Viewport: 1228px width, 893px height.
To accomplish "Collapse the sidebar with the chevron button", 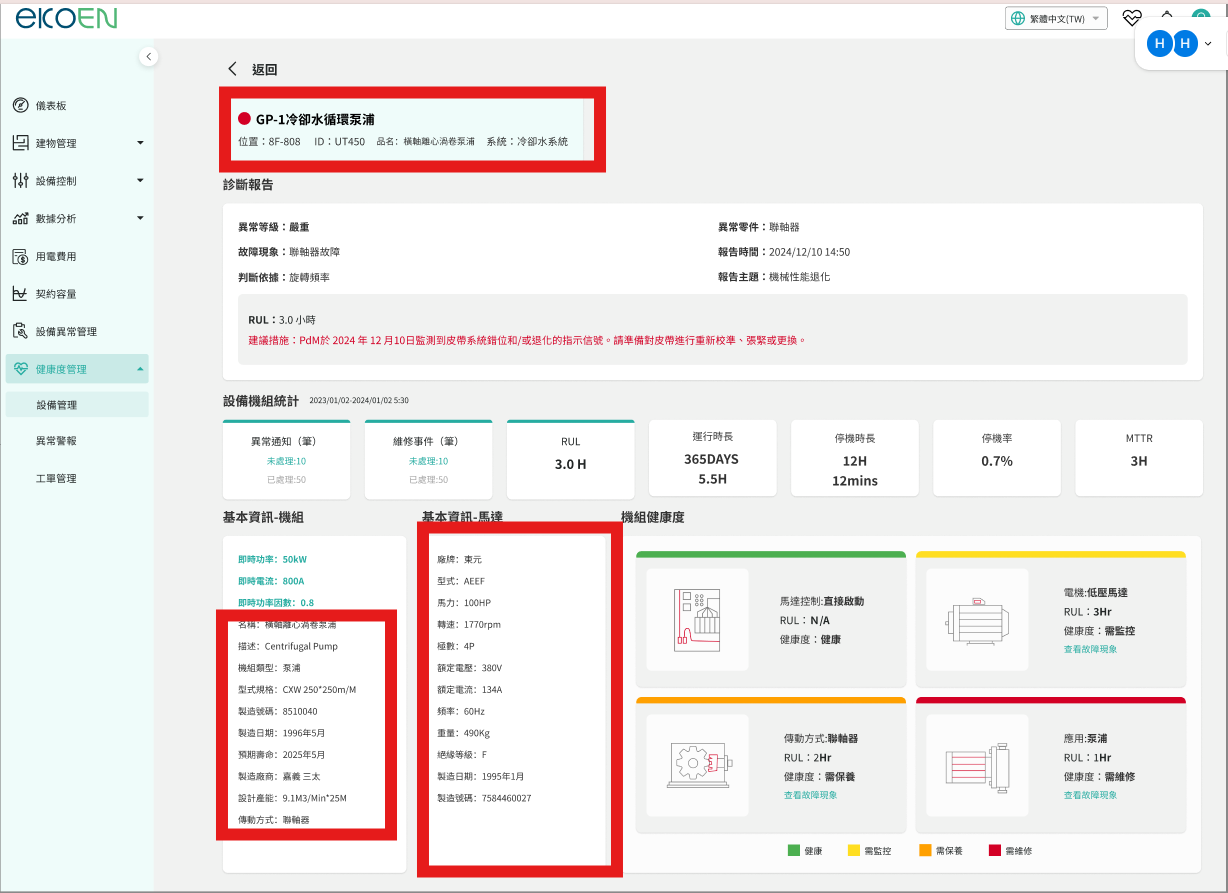I will [149, 57].
